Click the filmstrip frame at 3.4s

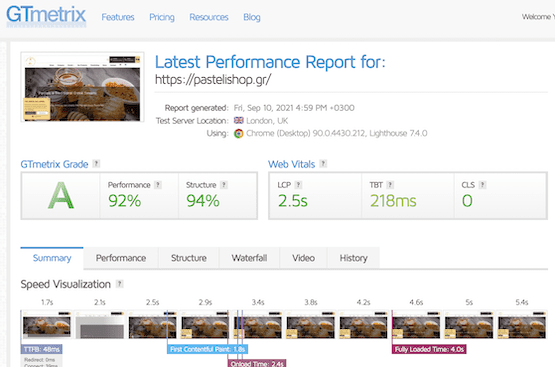[x=258, y=325]
